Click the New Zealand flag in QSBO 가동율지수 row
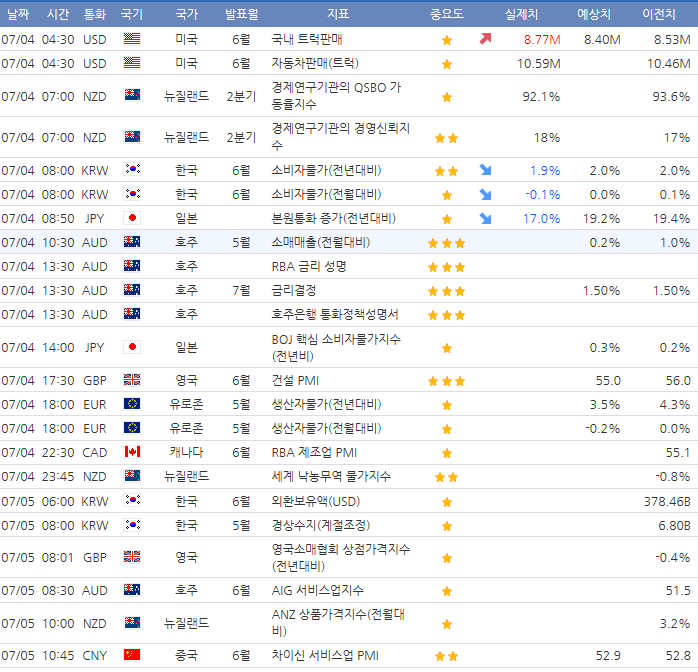The width and height of the screenshot is (698, 672). [x=132, y=95]
